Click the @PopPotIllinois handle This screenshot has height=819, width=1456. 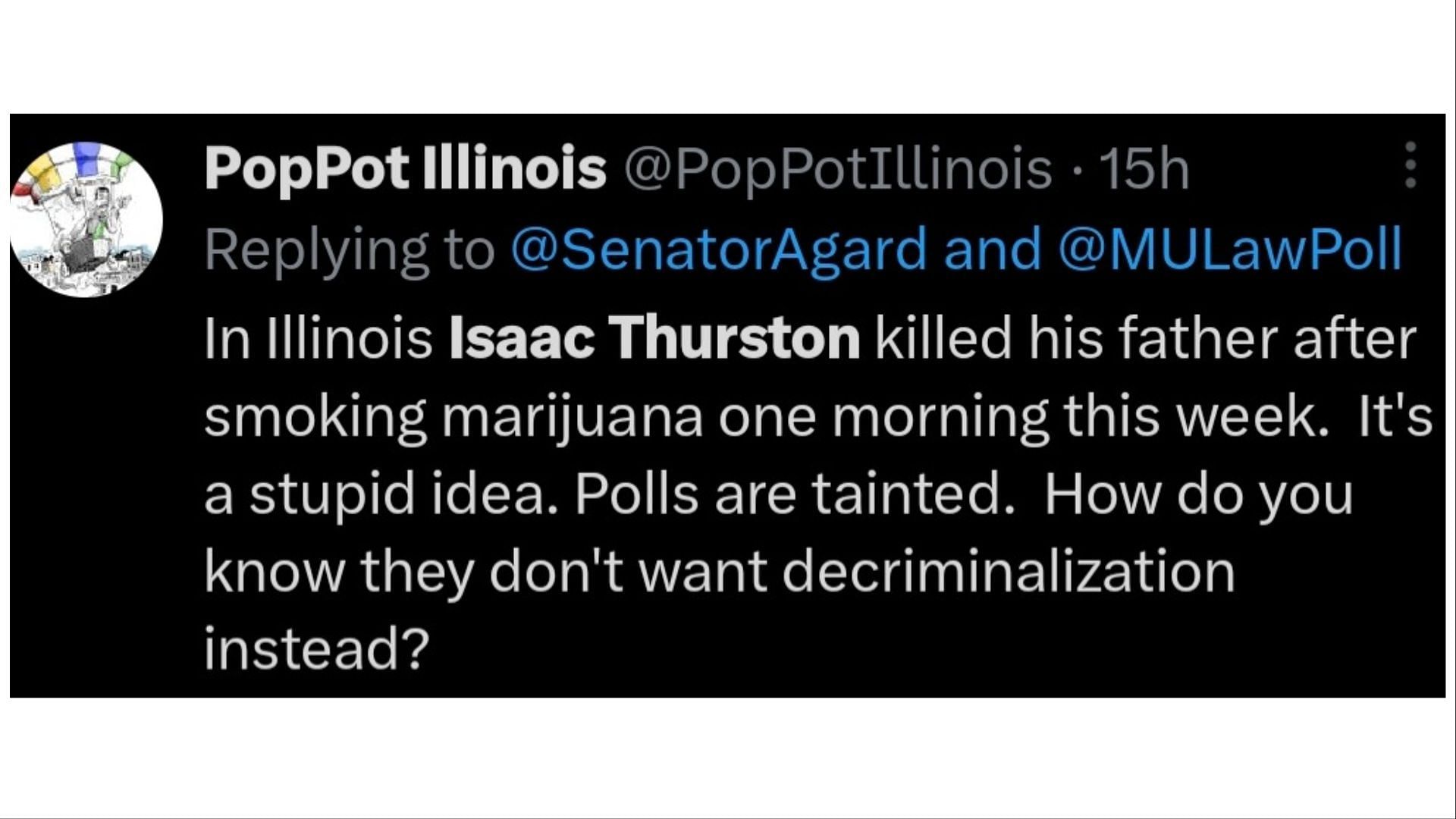pos(837,168)
